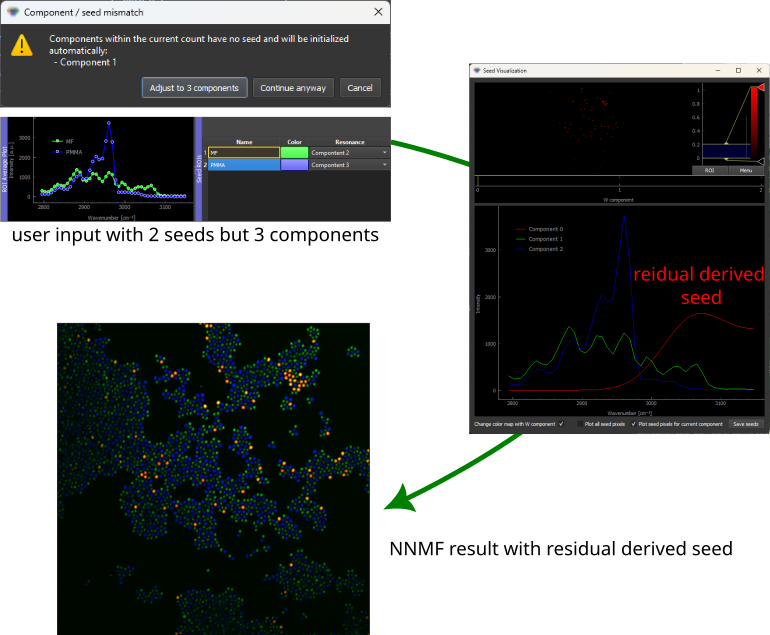Viewport: 770px width, 635px height.
Task: Enable the "Plot all seed pixels" checkbox
Action: click(x=580, y=424)
